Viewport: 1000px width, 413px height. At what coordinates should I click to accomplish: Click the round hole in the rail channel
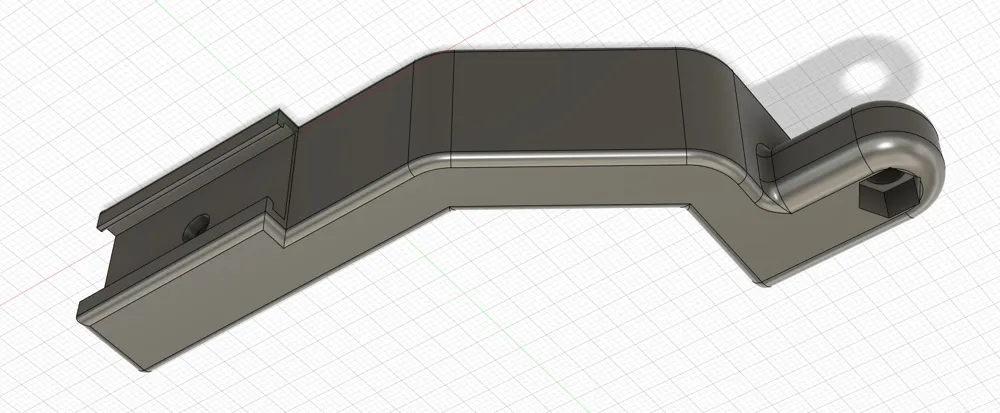coord(196,228)
